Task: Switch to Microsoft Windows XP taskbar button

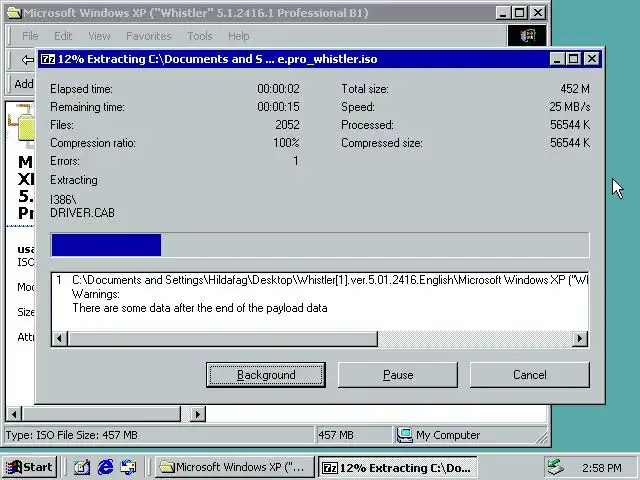Action: pos(235,467)
